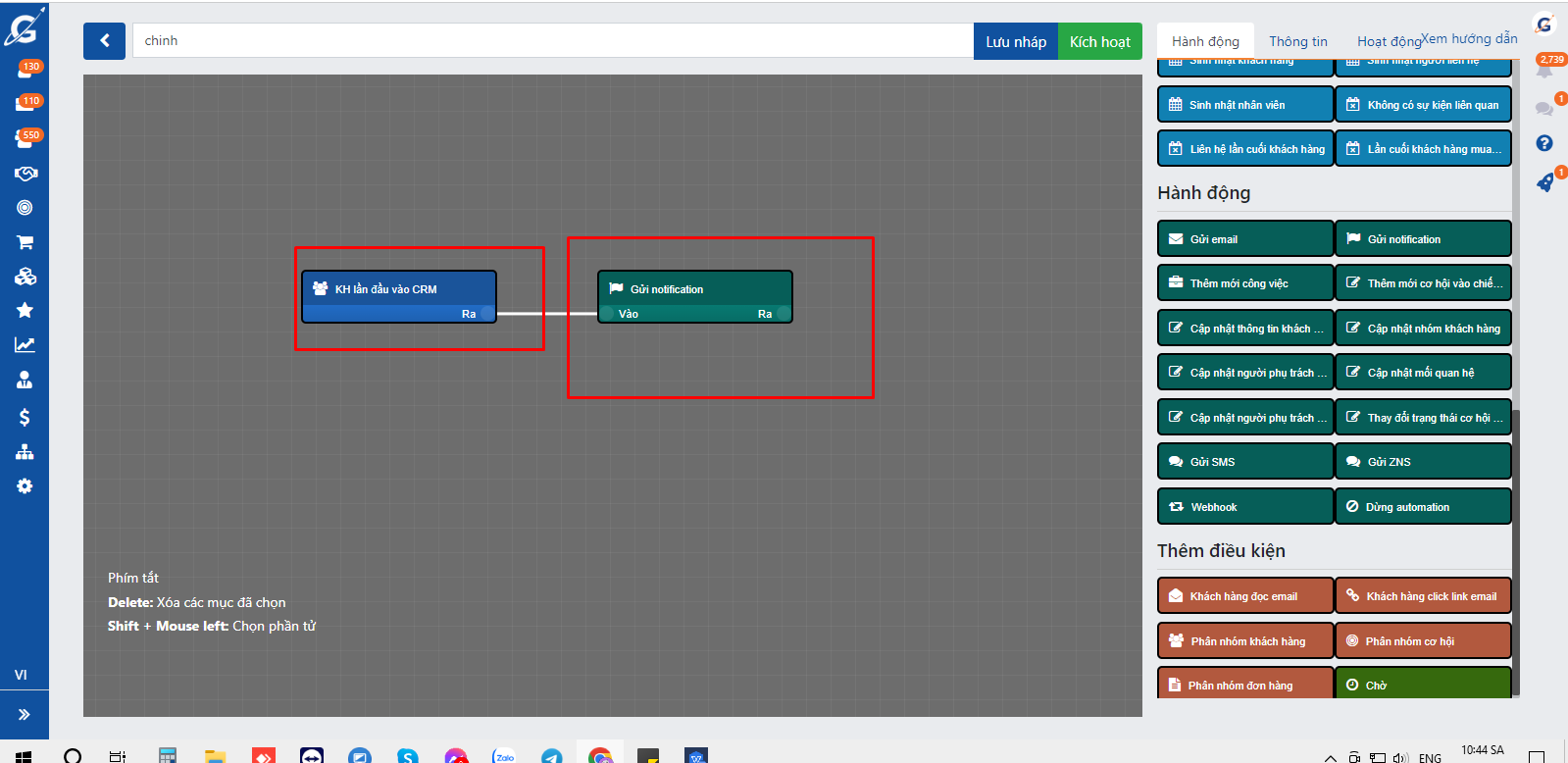Switch to the Hoạt động tab

pyautogui.click(x=1388, y=41)
